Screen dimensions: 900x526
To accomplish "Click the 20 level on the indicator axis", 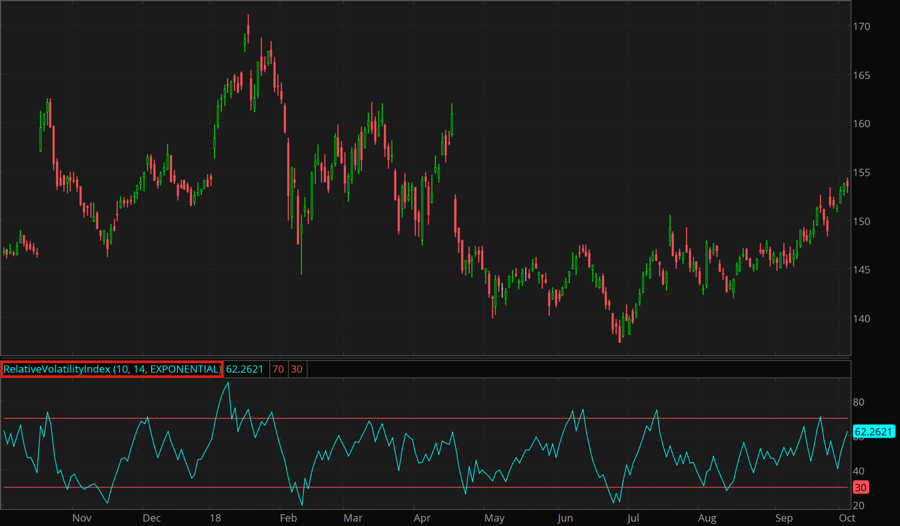I will click(x=861, y=505).
